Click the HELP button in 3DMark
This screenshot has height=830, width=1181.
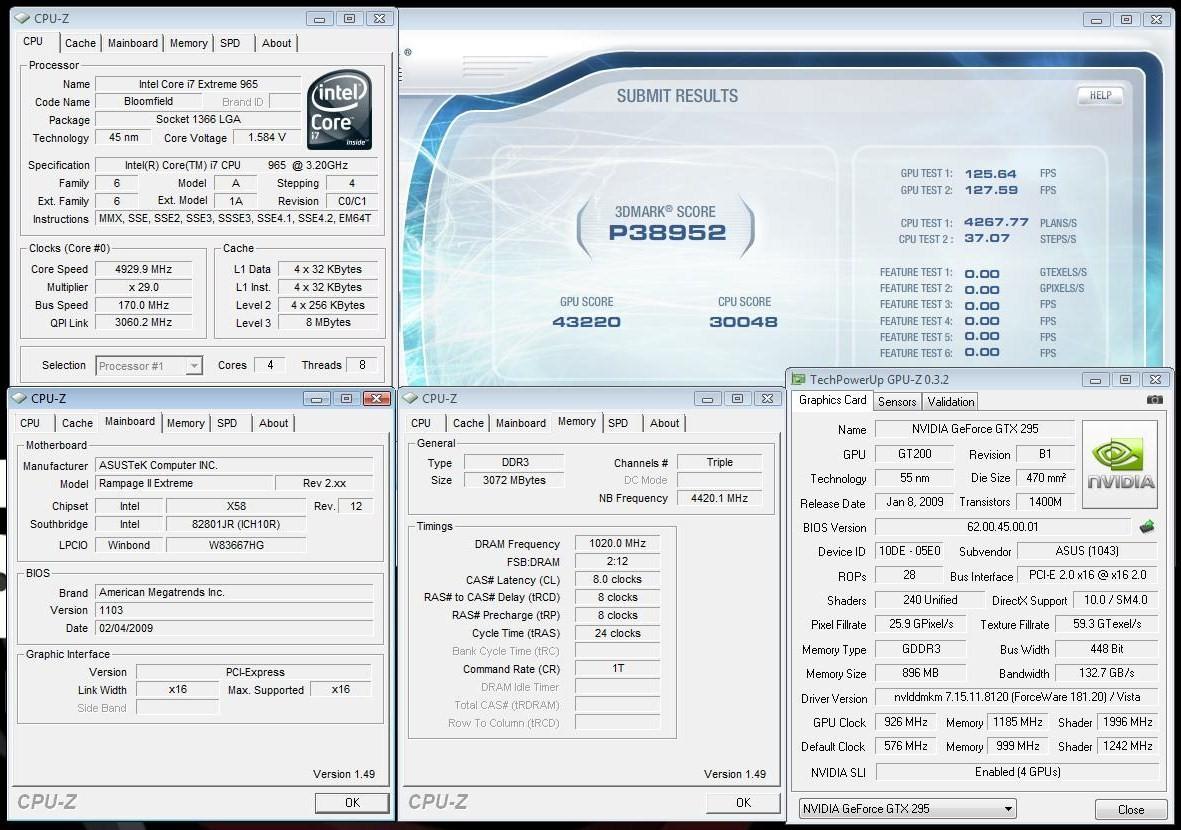click(1100, 95)
